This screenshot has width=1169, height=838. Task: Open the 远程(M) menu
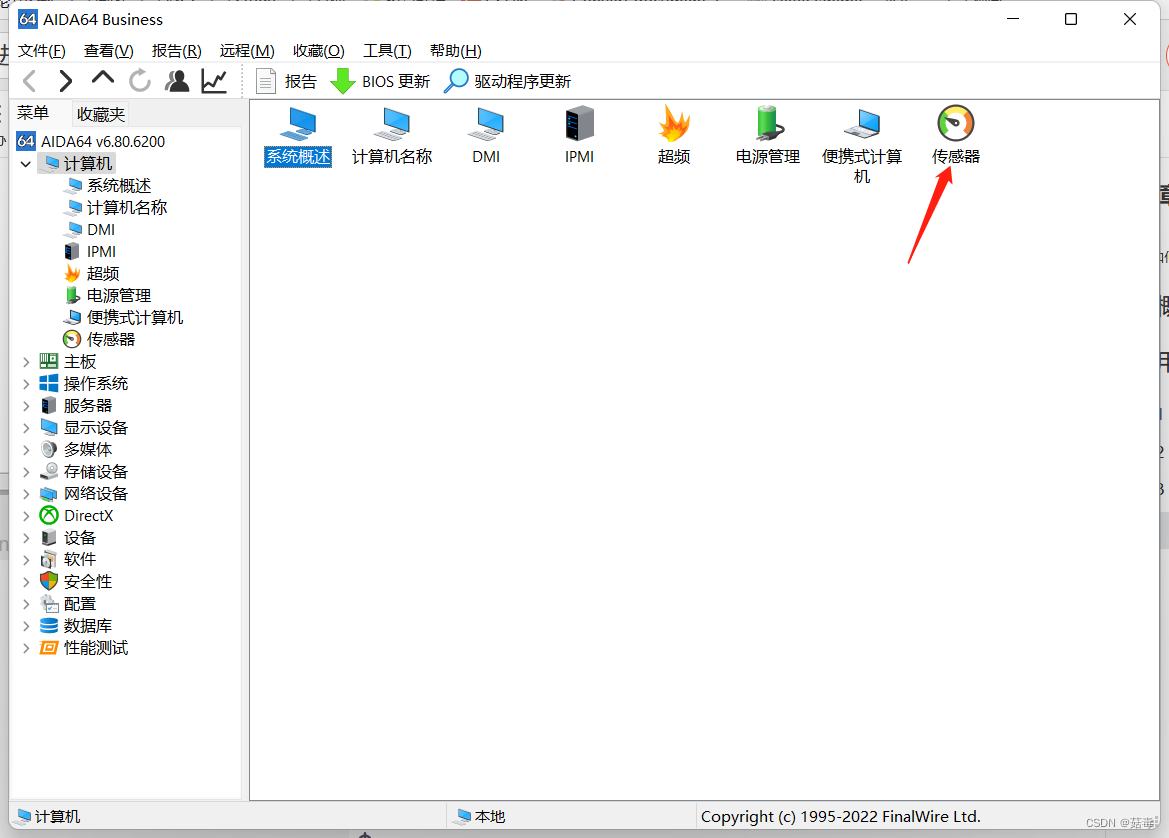[247, 51]
